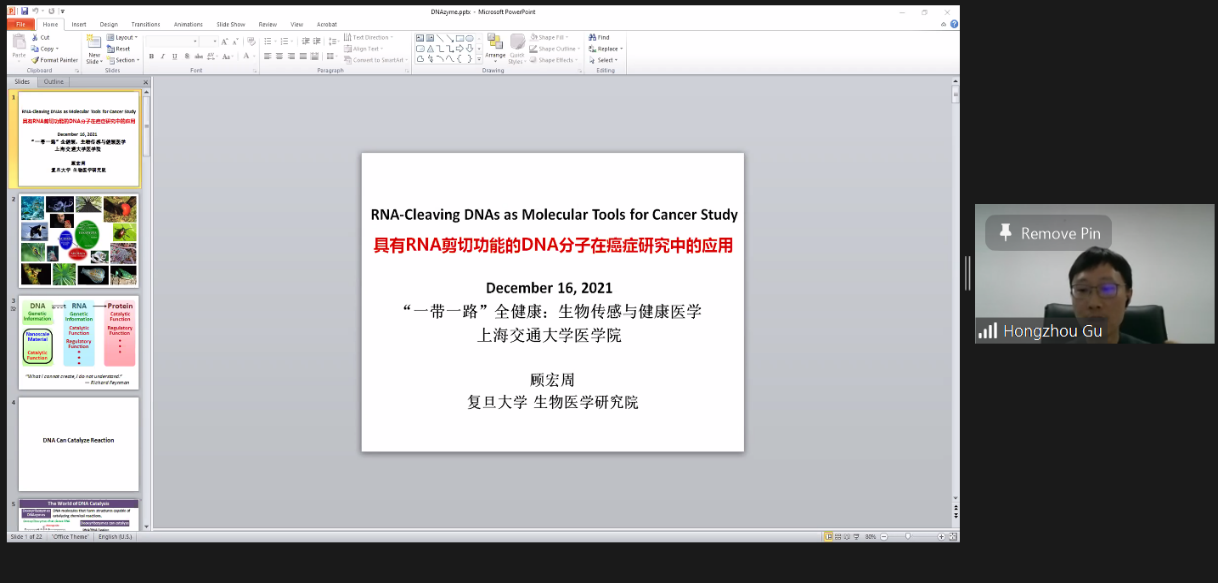
Task: Switch to the Design ribbon tab
Action: click(x=109, y=24)
